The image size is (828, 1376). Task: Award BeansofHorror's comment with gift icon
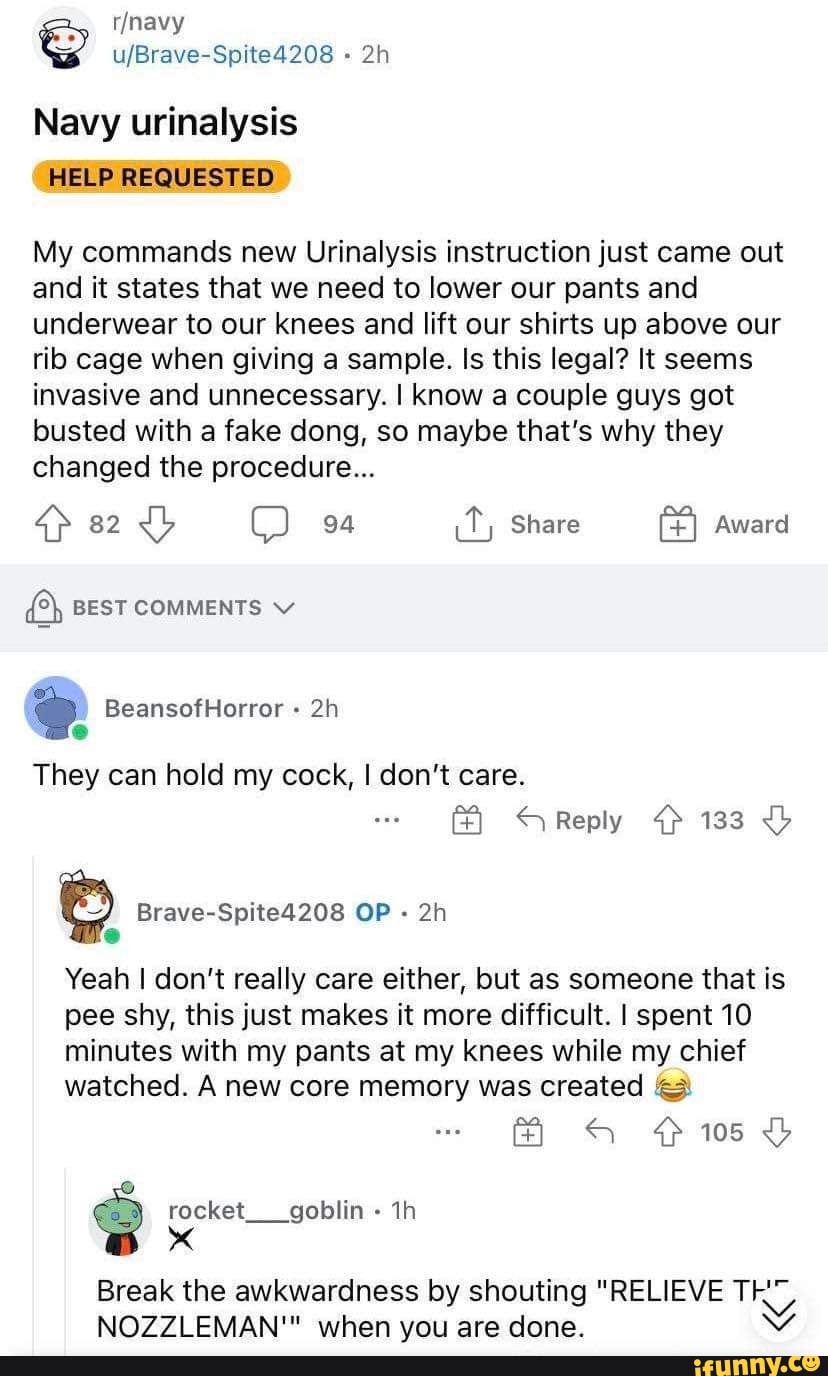[x=465, y=820]
